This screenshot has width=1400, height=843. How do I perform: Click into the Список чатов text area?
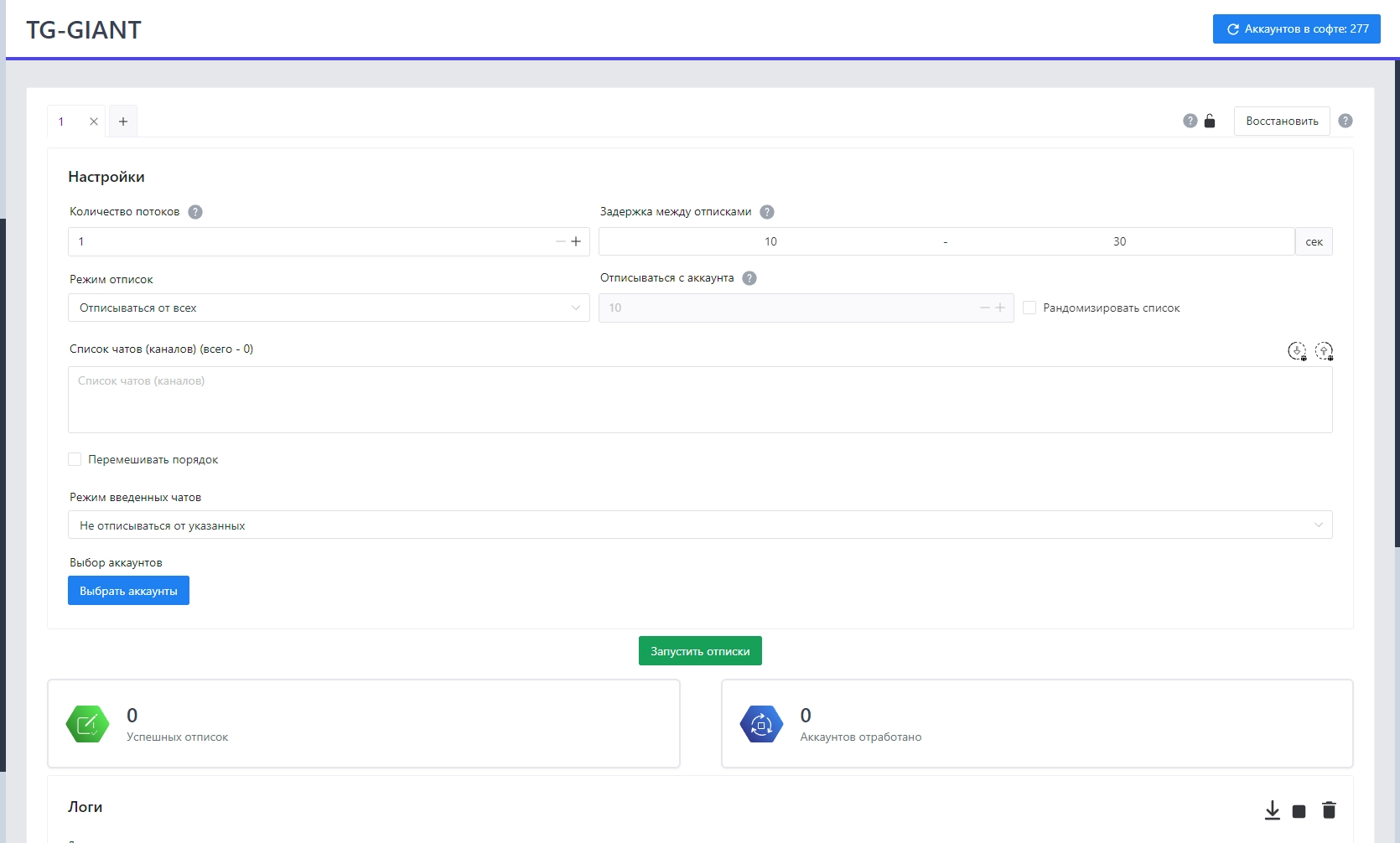tap(700, 400)
